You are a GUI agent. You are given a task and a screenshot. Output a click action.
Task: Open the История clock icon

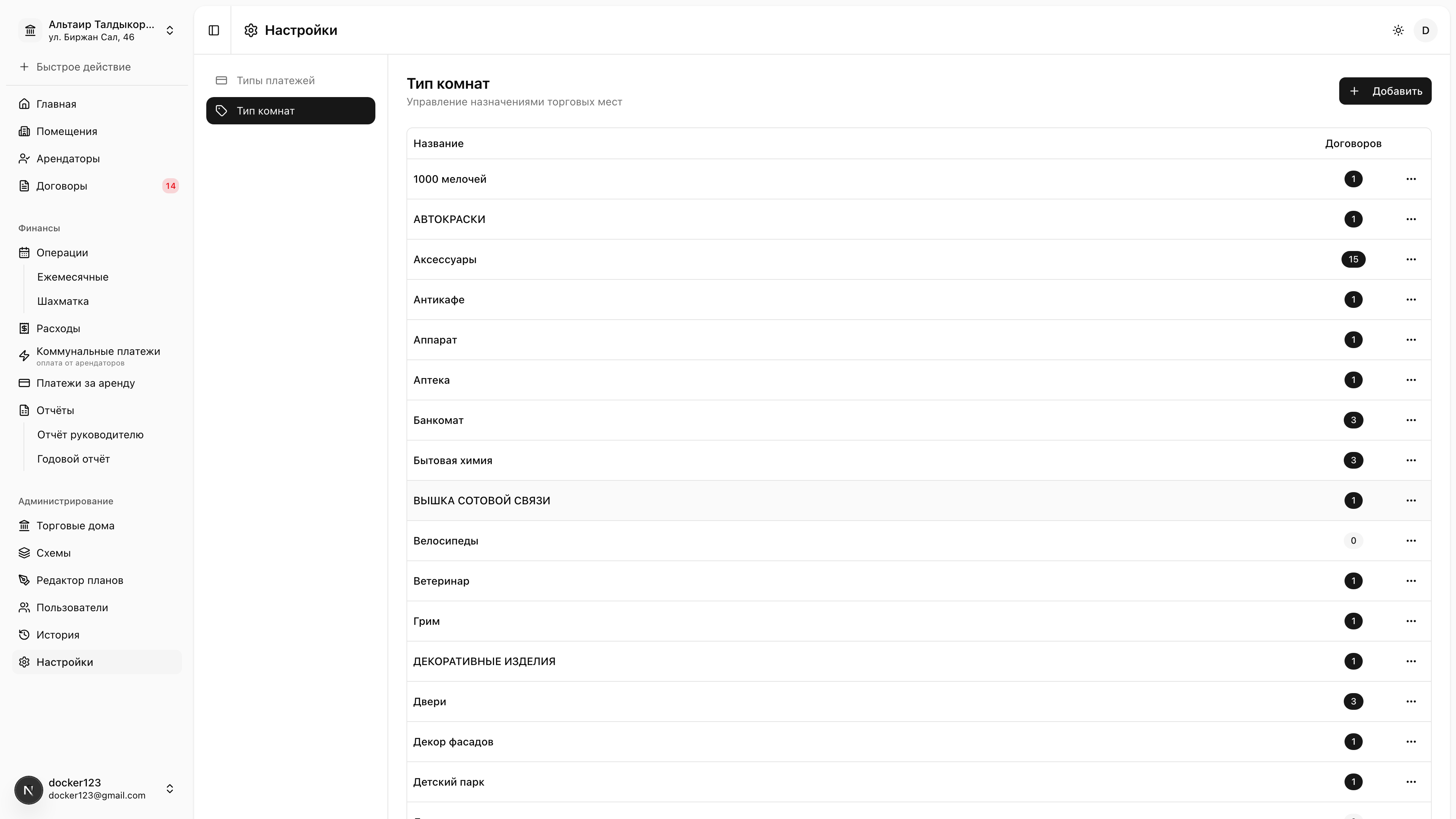[x=24, y=635]
